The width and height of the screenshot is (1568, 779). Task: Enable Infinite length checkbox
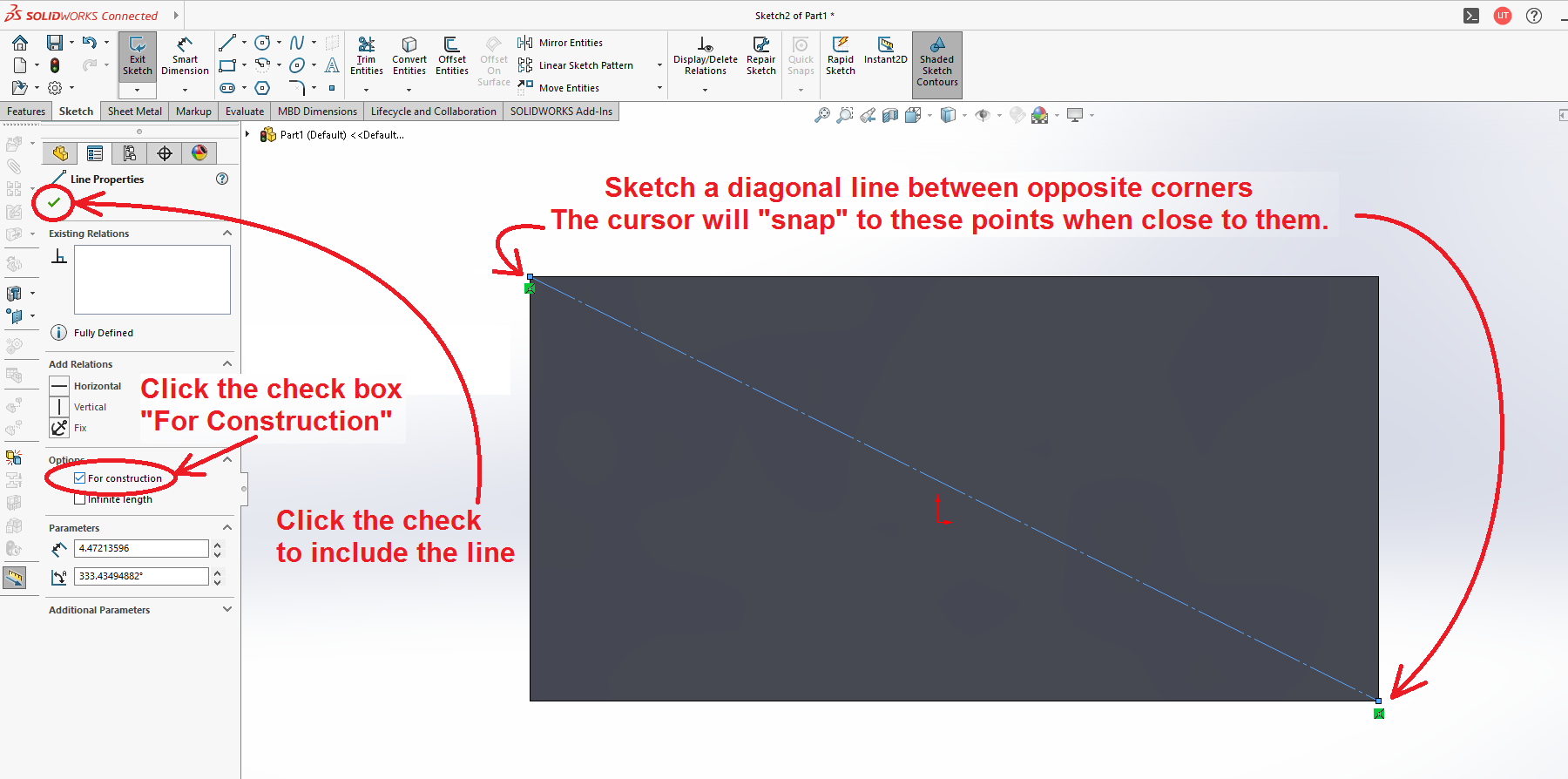coord(80,499)
